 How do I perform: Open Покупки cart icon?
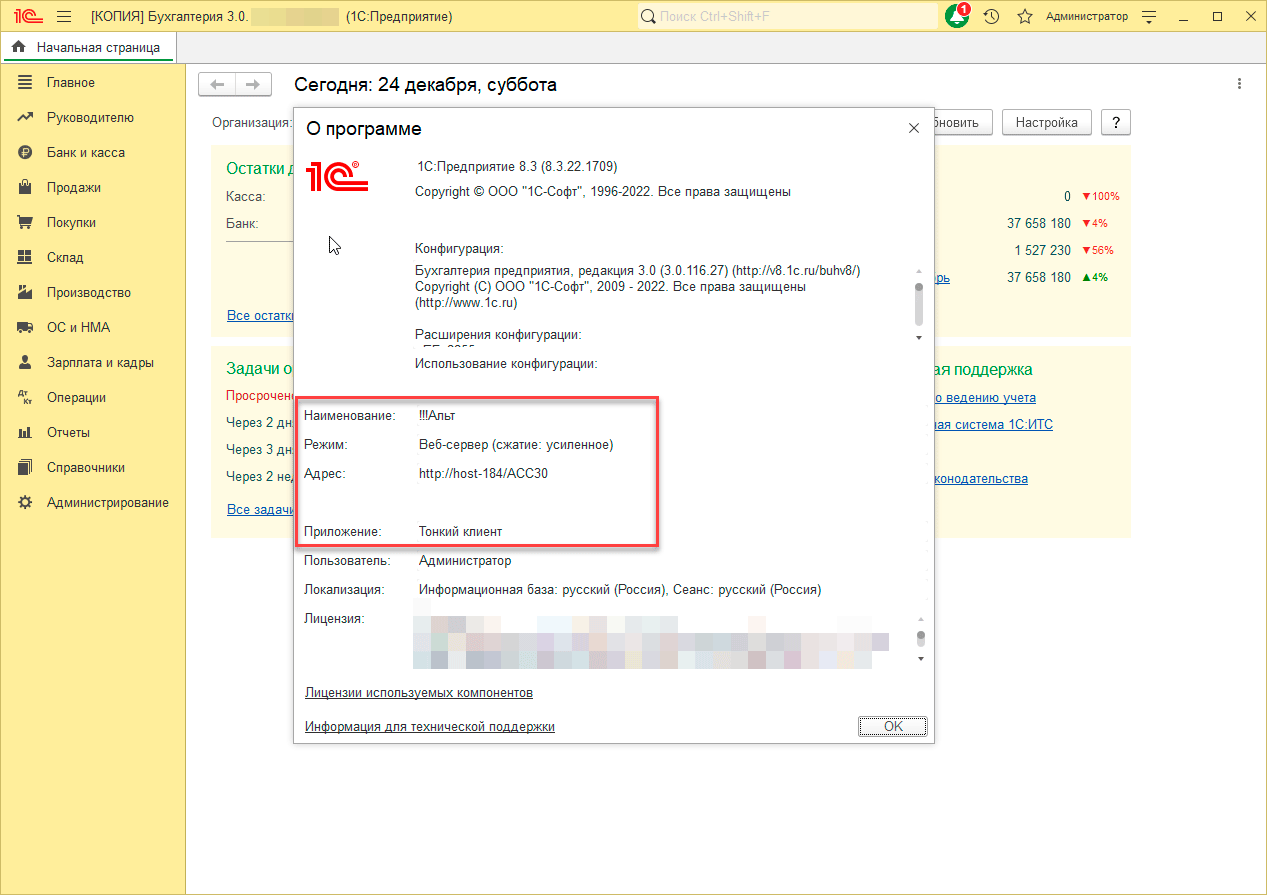click(26, 223)
